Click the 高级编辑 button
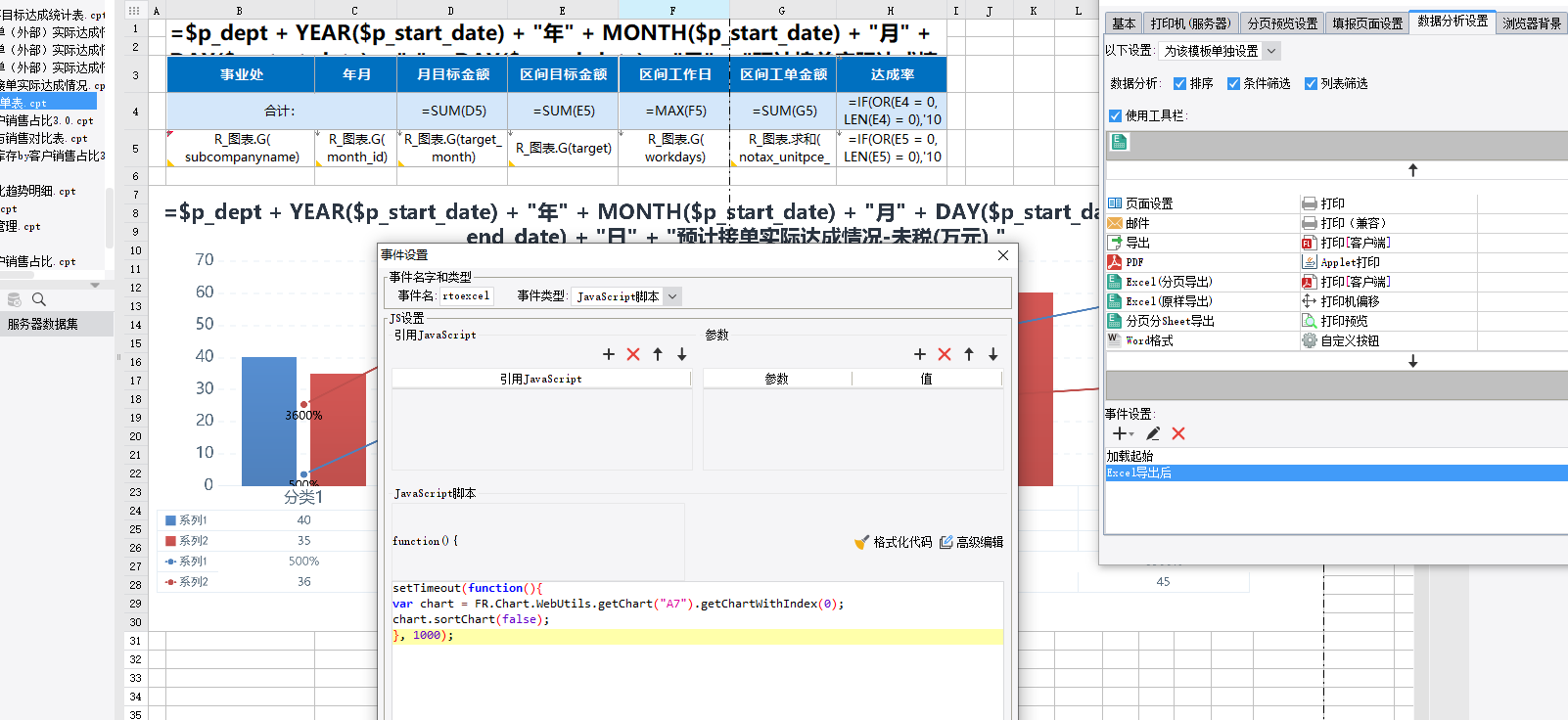 pos(972,541)
